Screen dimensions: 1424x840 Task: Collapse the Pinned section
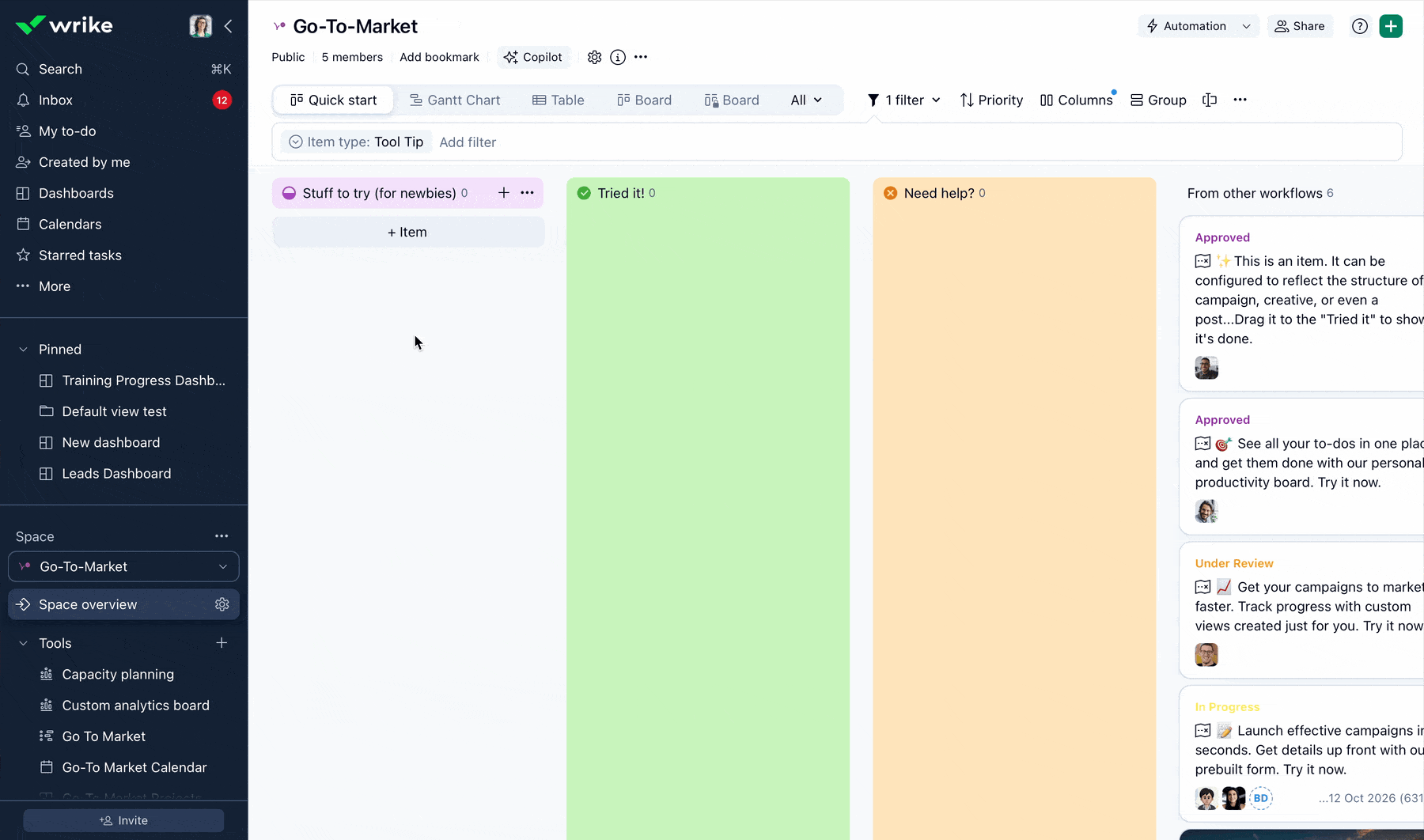click(21, 349)
